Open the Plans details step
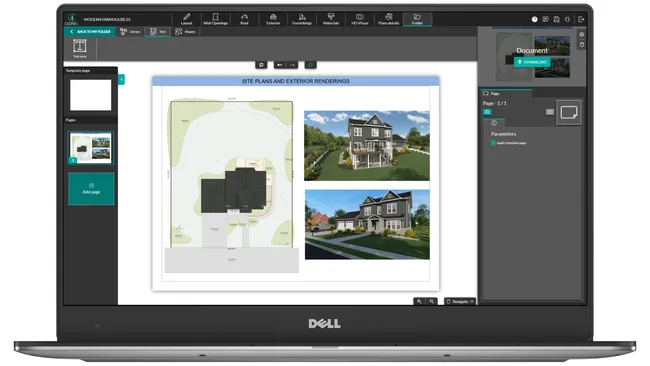650x366 pixels. click(388, 19)
